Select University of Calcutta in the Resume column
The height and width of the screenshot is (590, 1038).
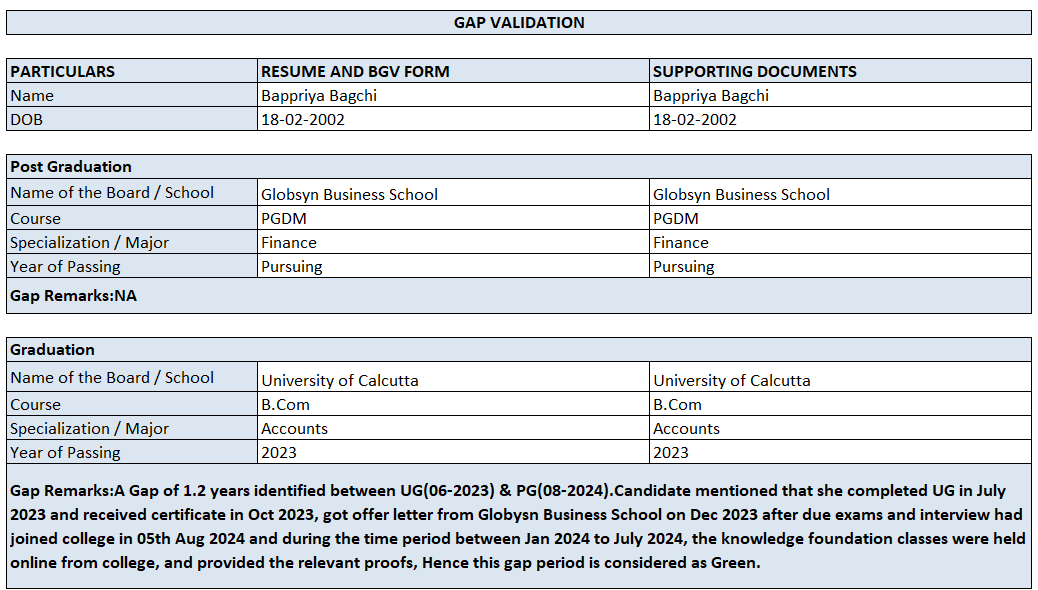click(x=340, y=380)
